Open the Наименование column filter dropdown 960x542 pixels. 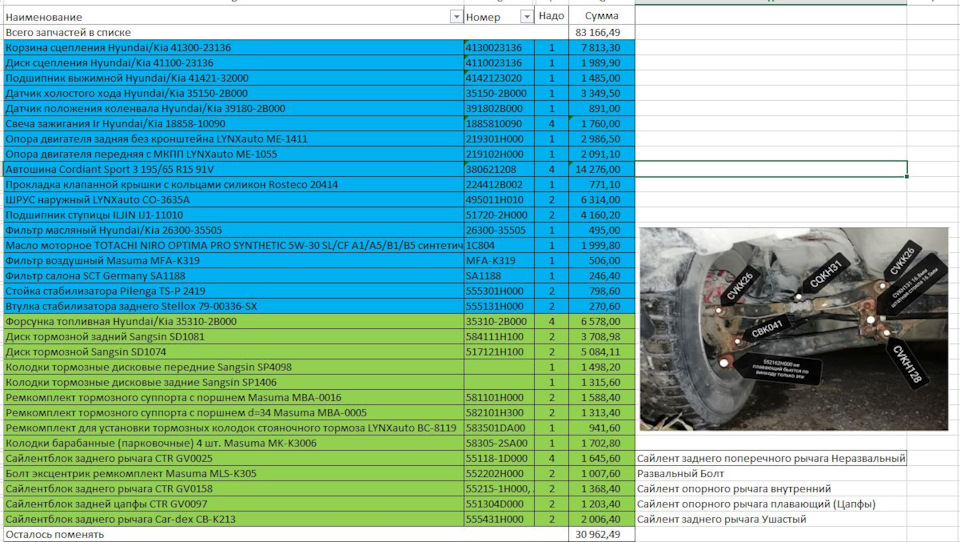[x=456, y=17]
